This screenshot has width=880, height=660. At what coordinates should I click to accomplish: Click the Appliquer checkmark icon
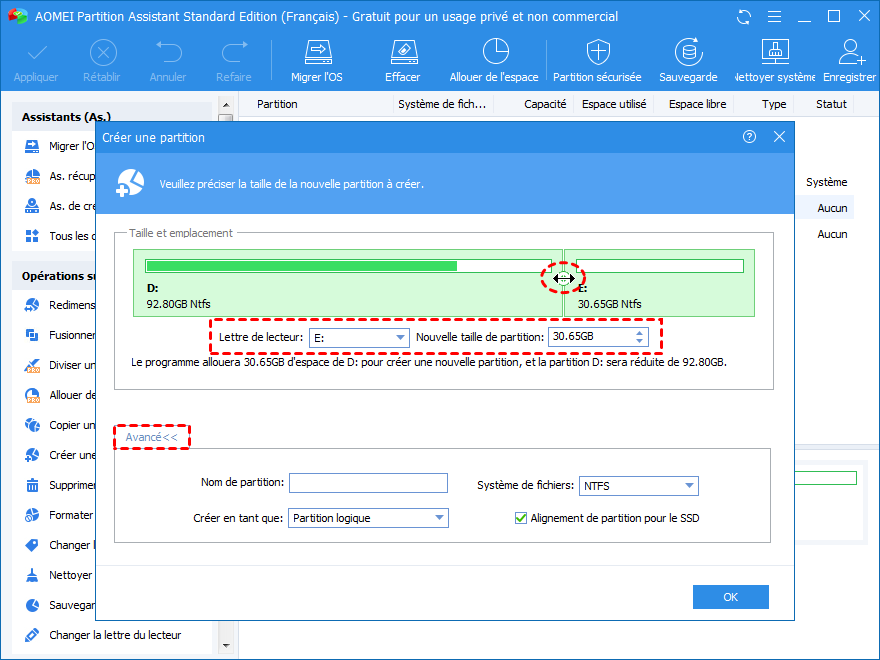tap(36, 53)
